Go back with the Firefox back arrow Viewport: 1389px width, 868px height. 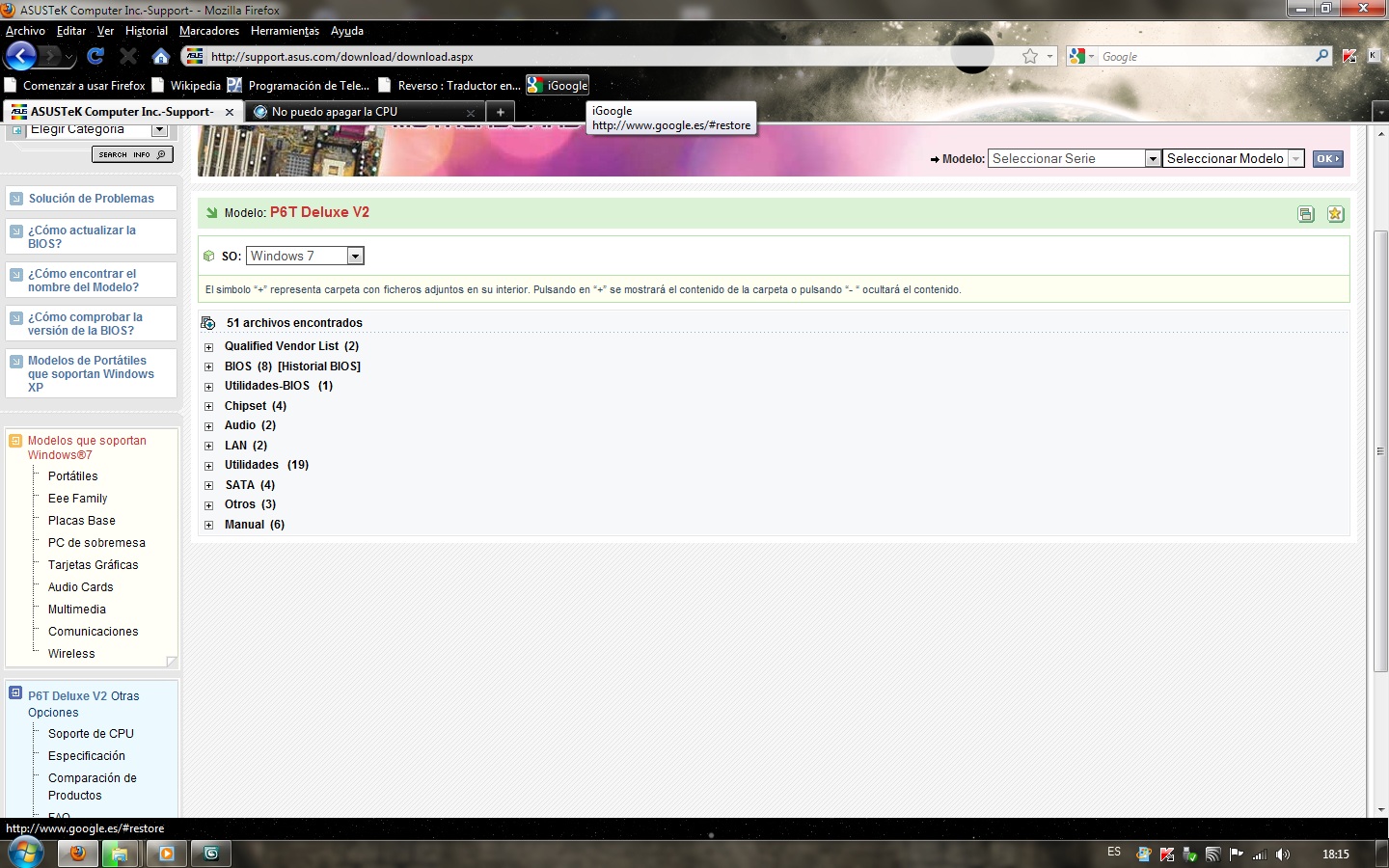[x=21, y=56]
